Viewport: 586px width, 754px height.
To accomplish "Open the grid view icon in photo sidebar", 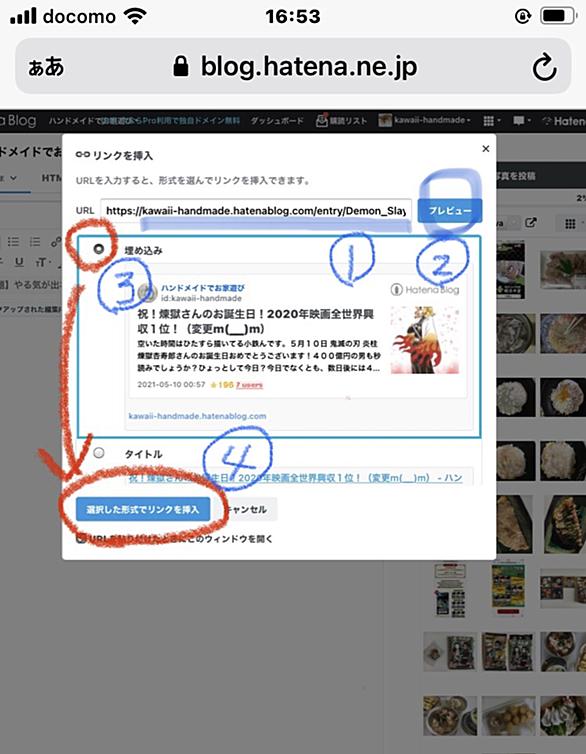I will (x=570, y=223).
